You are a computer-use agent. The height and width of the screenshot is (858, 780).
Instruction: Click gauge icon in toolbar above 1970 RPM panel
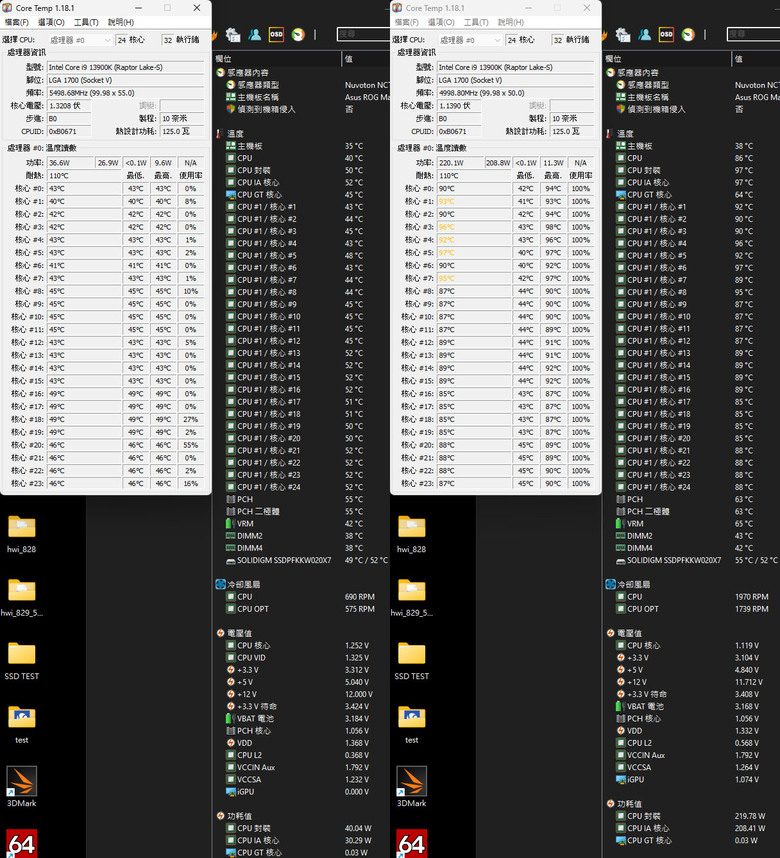688,34
